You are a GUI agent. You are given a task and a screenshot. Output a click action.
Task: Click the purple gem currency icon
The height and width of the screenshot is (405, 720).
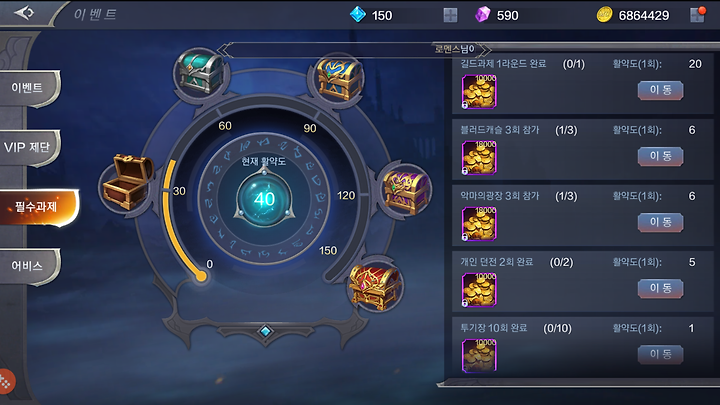pos(483,15)
